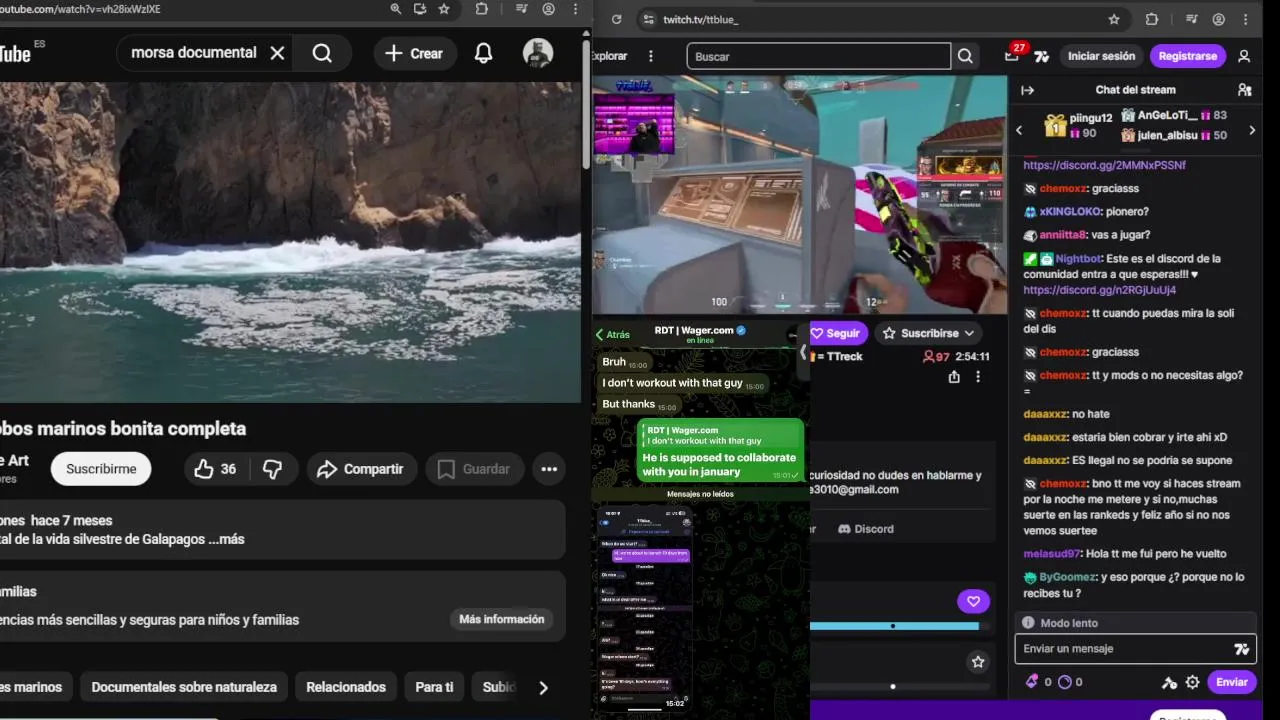The height and width of the screenshot is (720, 1280).
Task: Collapse the Twitch chat panel
Action: [x=1027, y=90]
